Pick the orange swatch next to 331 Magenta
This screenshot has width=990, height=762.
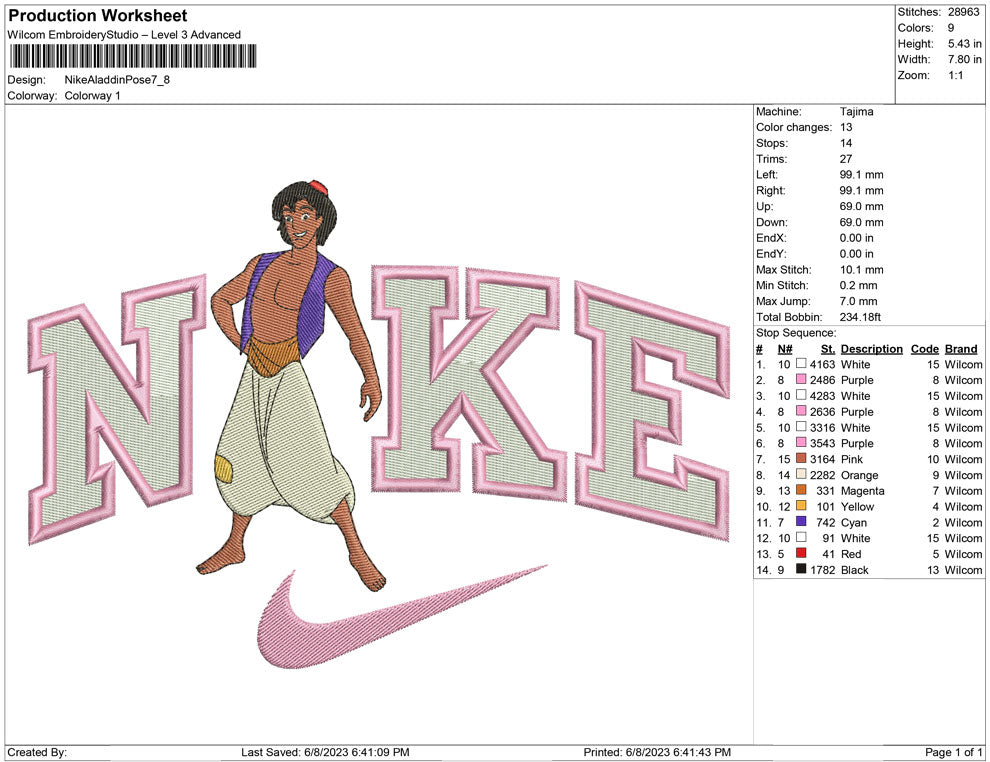pos(801,490)
